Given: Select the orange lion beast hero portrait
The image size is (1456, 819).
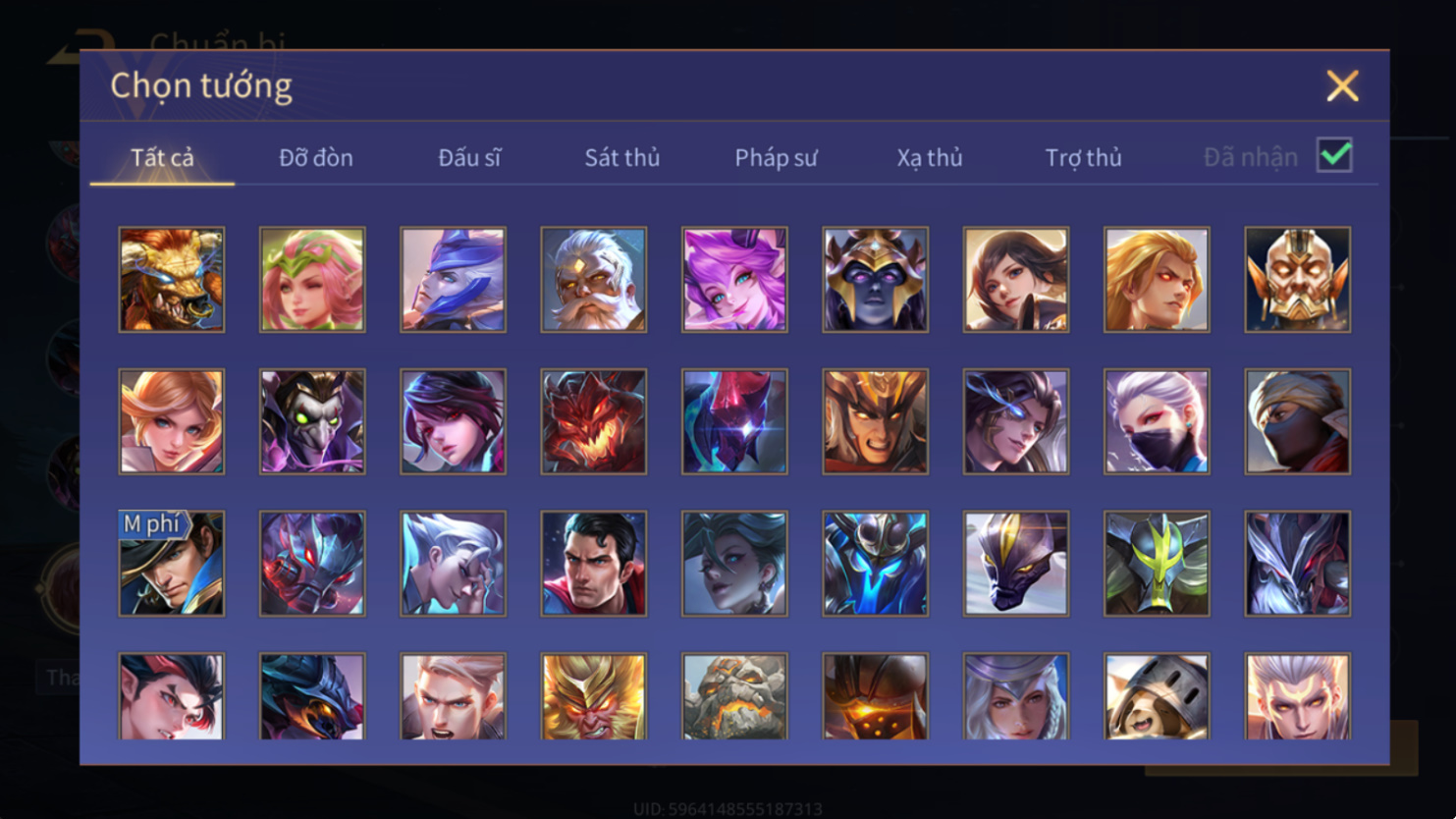Looking at the screenshot, I should (x=172, y=280).
